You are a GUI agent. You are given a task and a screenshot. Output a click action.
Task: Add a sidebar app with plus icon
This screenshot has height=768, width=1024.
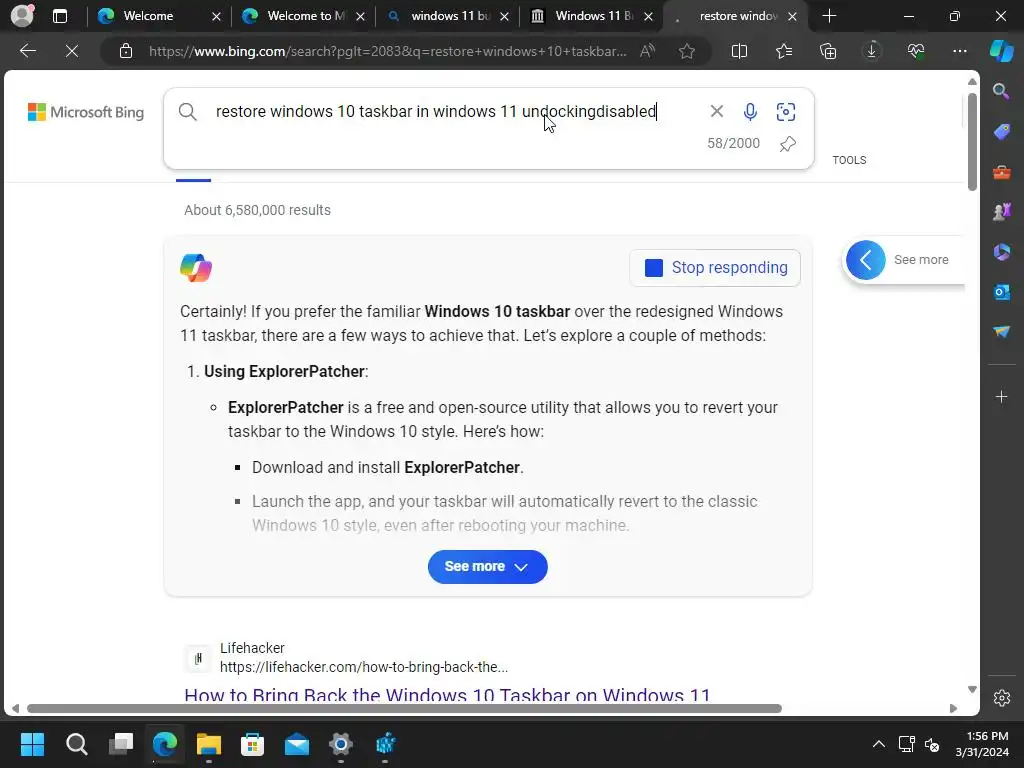tap(1001, 396)
